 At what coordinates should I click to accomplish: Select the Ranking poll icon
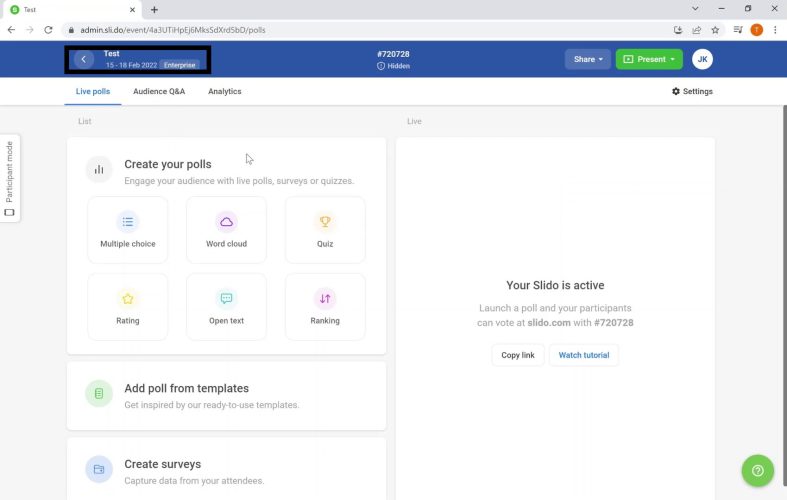(325, 299)
